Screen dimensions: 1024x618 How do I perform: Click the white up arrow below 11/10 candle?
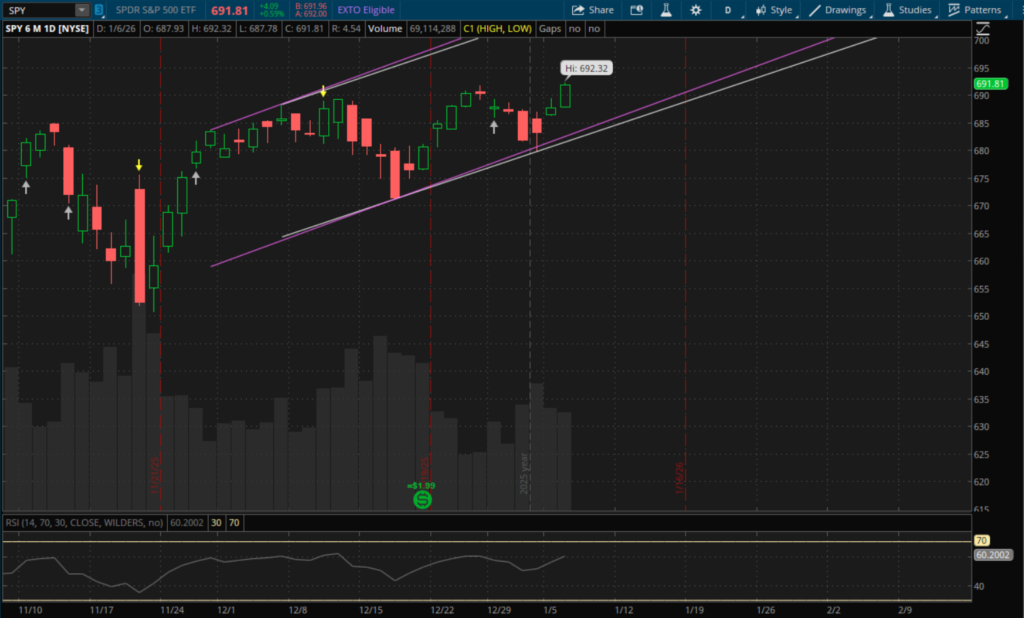(26, 186)
